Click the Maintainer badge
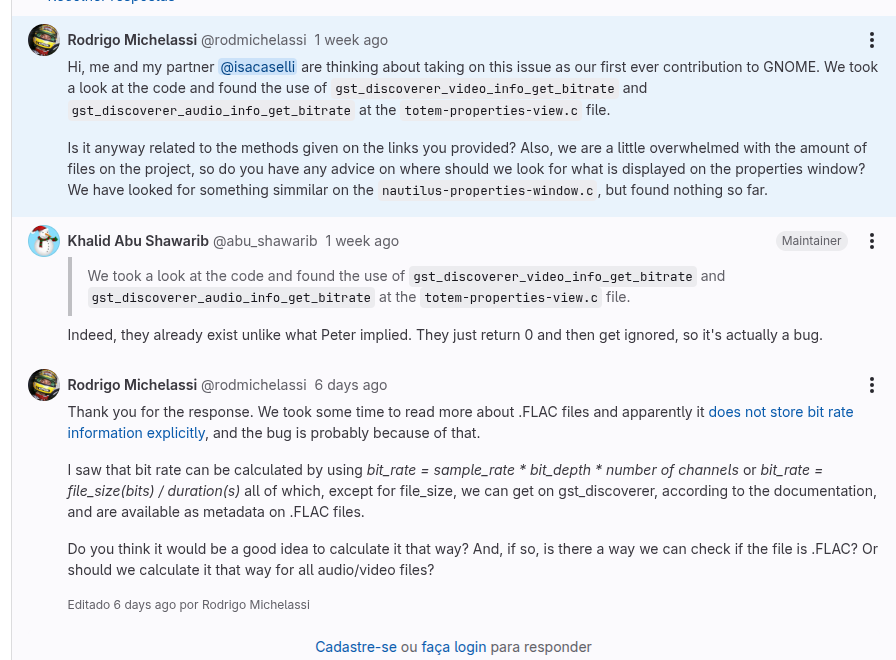Viewport: 896px width, 660px height. (x=811, y=241)
